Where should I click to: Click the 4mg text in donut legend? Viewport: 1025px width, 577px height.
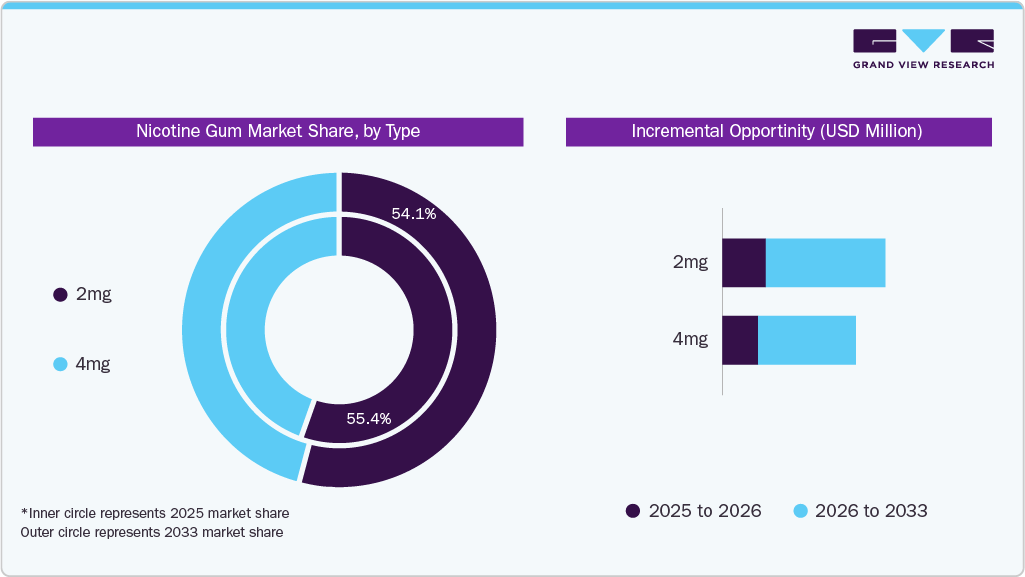[x=93, y=363]
